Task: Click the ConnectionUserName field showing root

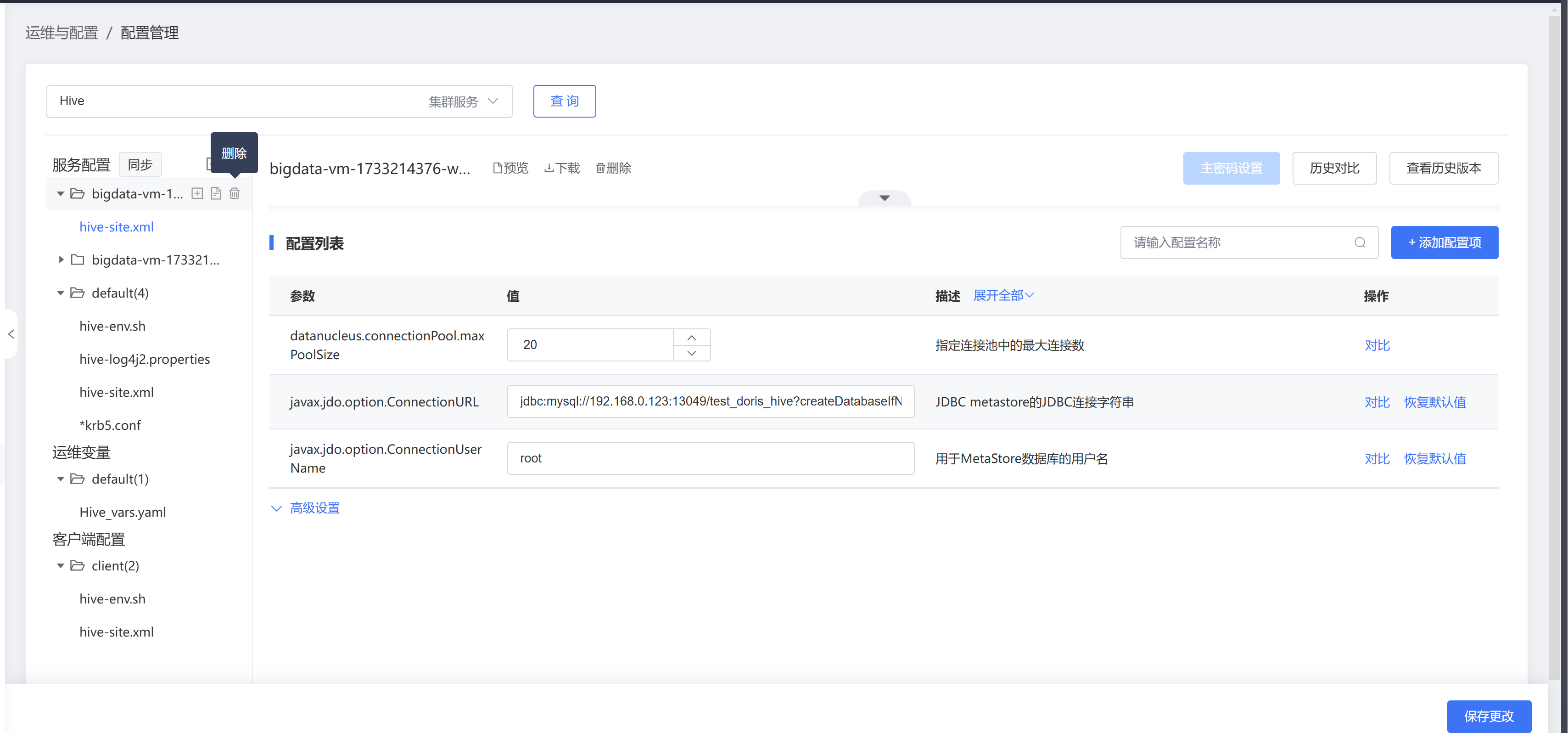Action: click(711, 458)
